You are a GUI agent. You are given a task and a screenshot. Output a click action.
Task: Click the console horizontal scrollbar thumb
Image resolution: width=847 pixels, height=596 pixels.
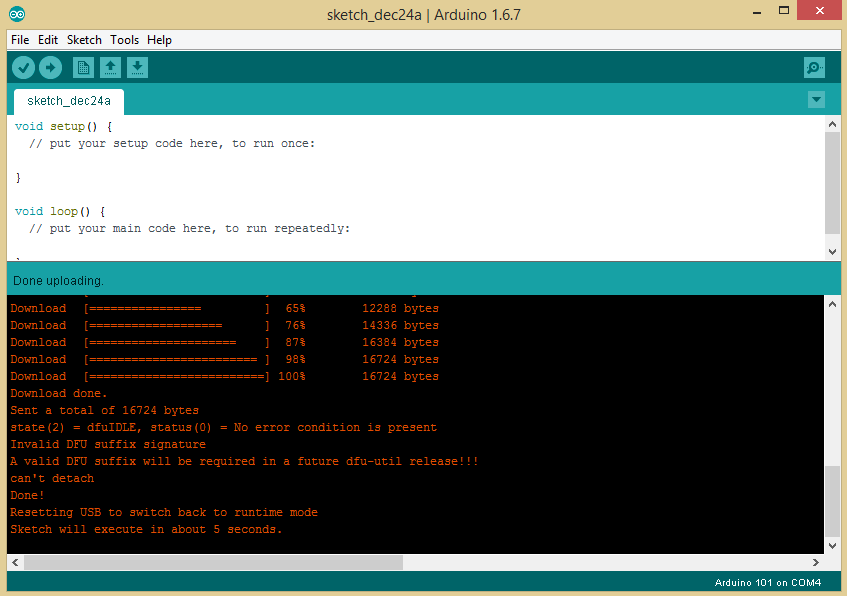click(213, 562)
